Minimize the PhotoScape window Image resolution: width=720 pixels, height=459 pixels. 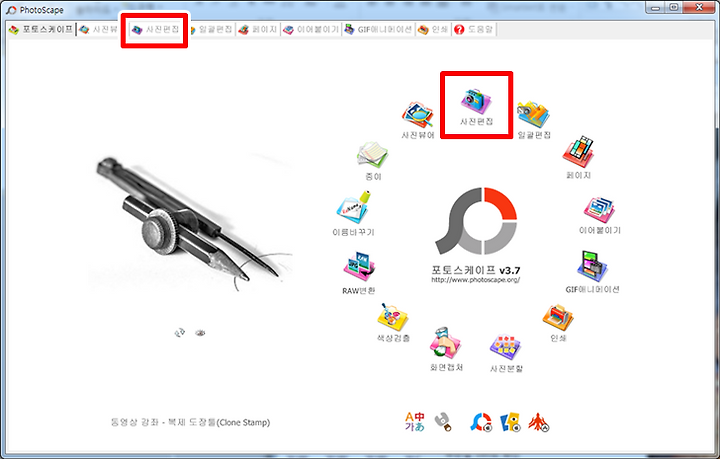click(x=655, y=8)
